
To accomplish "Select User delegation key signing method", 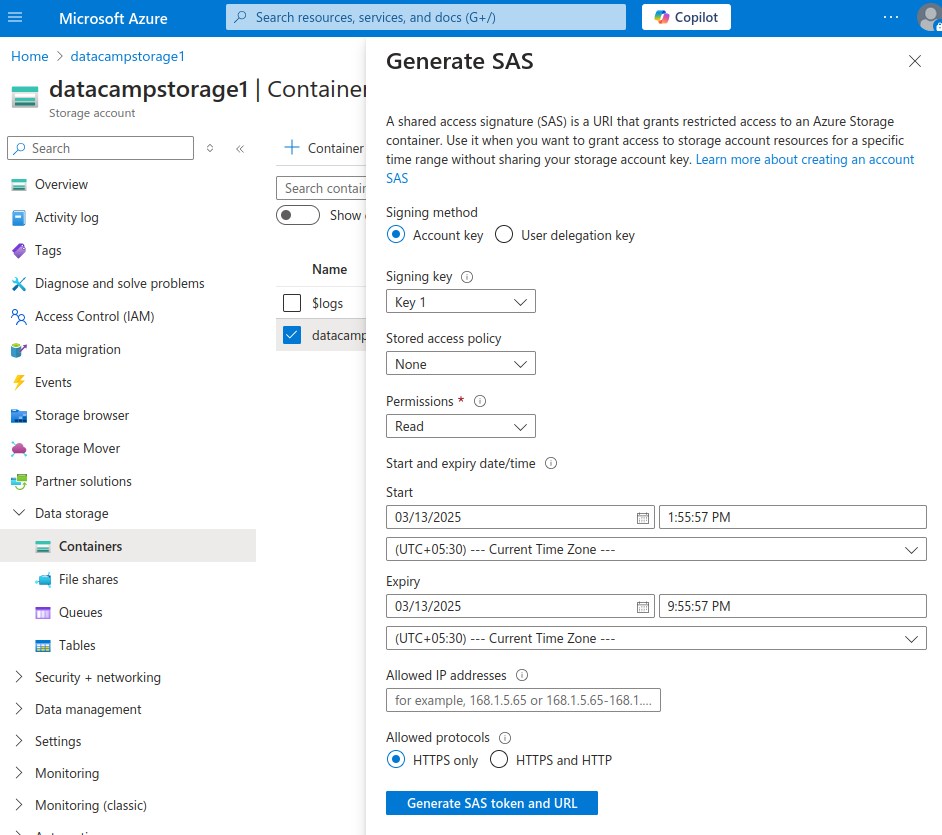I will (x=504, y=234).
